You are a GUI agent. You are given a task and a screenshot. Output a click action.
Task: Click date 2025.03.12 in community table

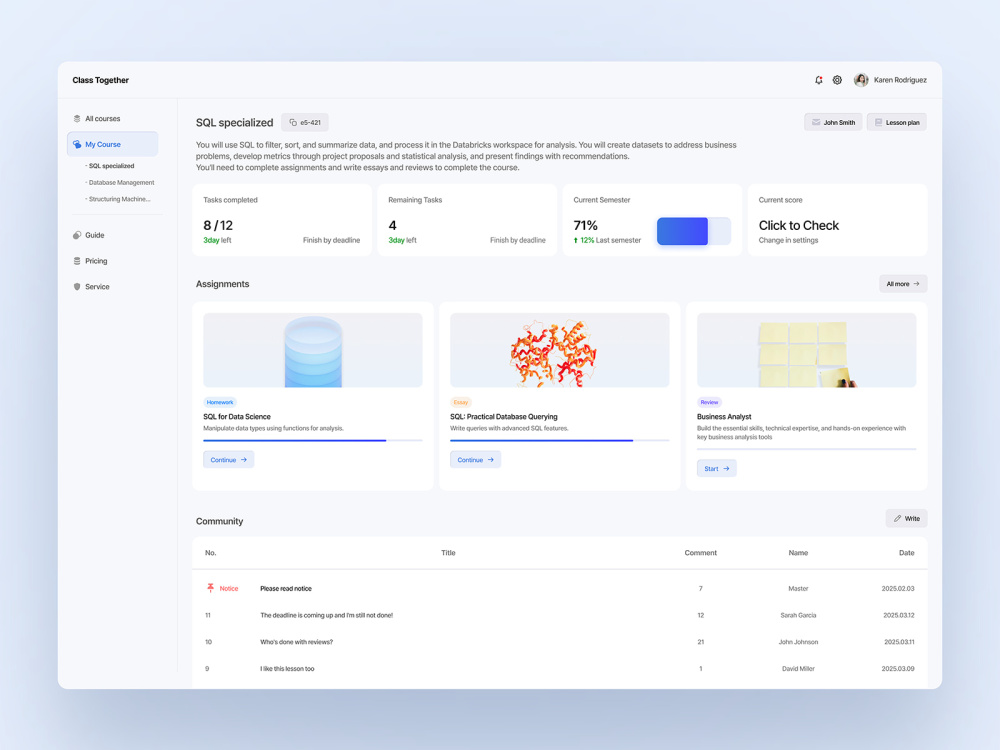point(899,615)
